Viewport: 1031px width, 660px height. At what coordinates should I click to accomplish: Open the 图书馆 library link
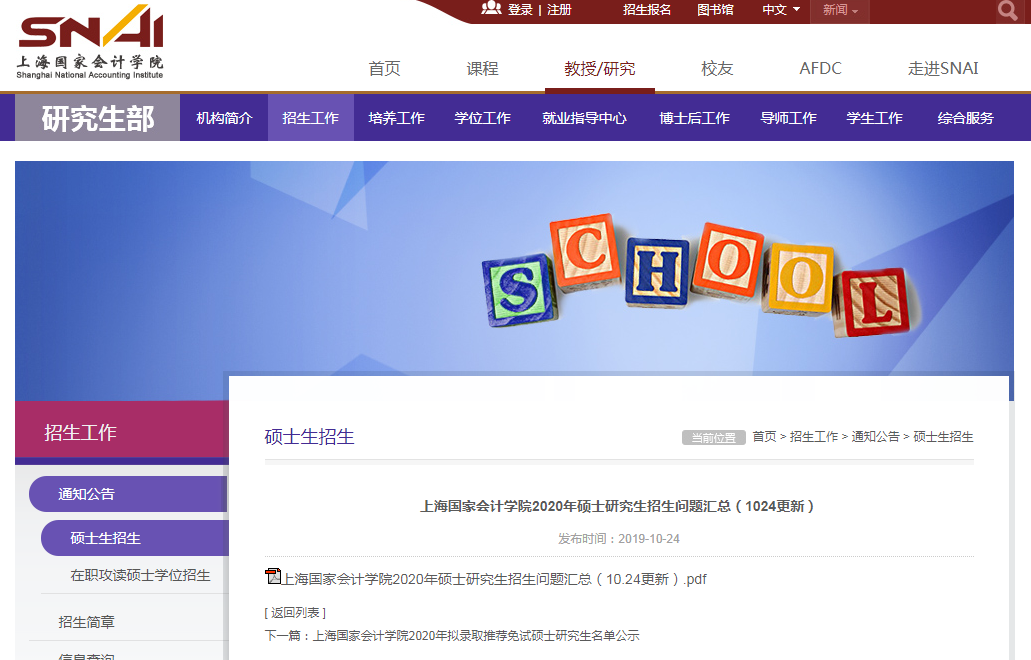click(x=714, y=10)
